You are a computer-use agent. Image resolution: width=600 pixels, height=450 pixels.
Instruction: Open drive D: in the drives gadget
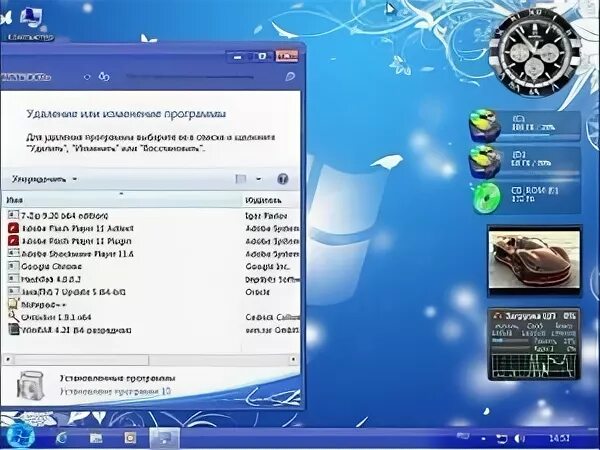525,162
